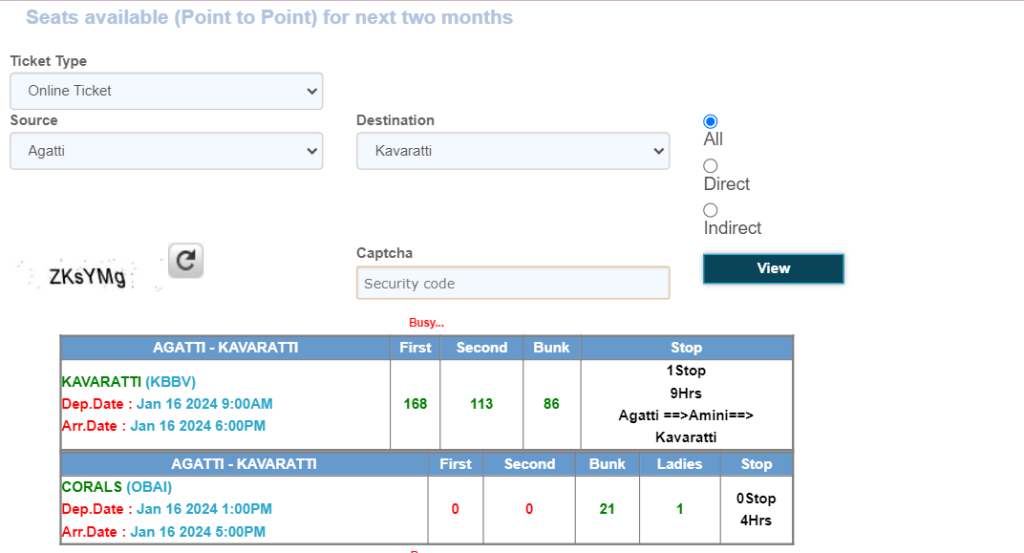
Task: Choose the Indirect radio option
Action: [x=711, y=210]
